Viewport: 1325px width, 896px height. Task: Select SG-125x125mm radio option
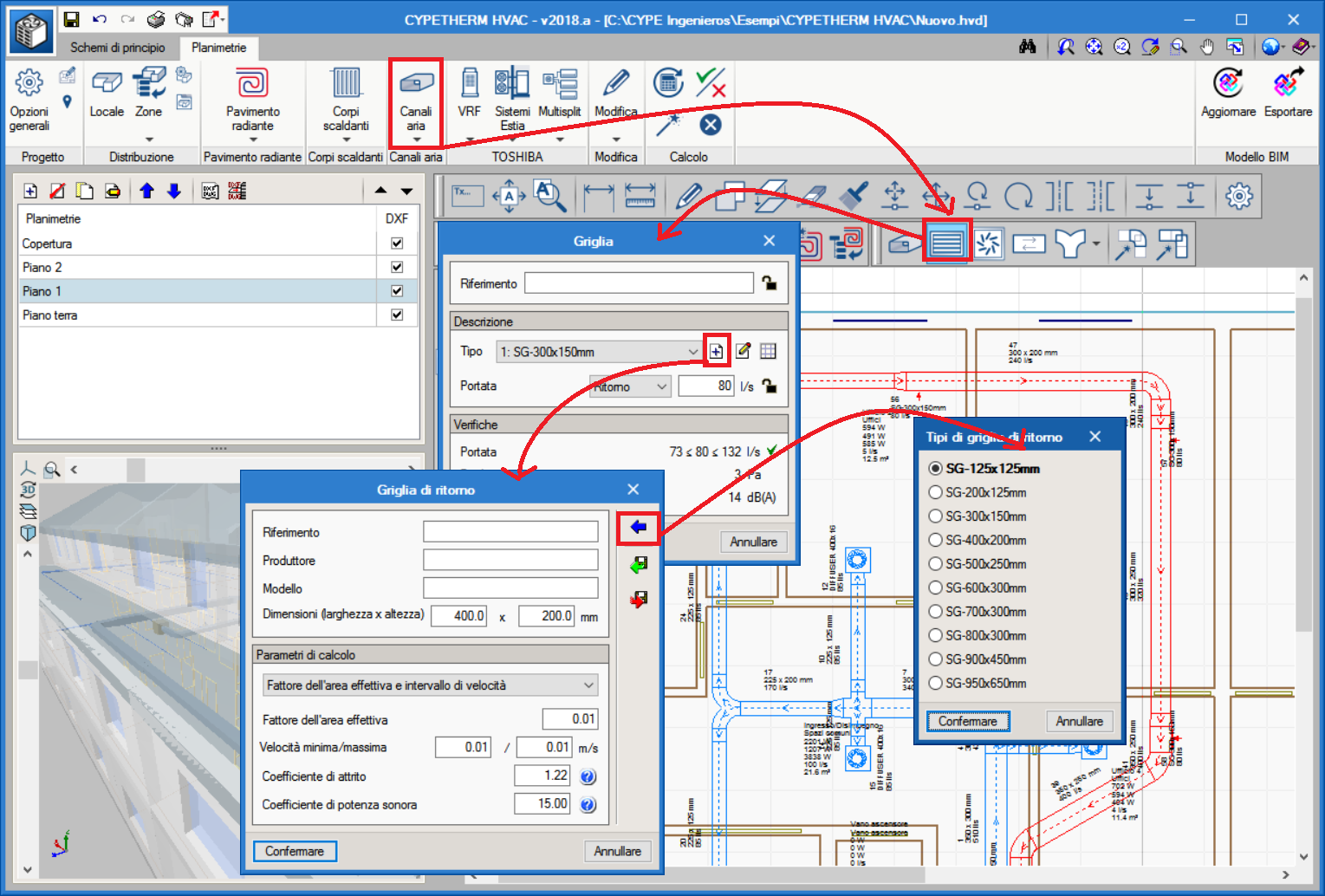click(935, 468)
